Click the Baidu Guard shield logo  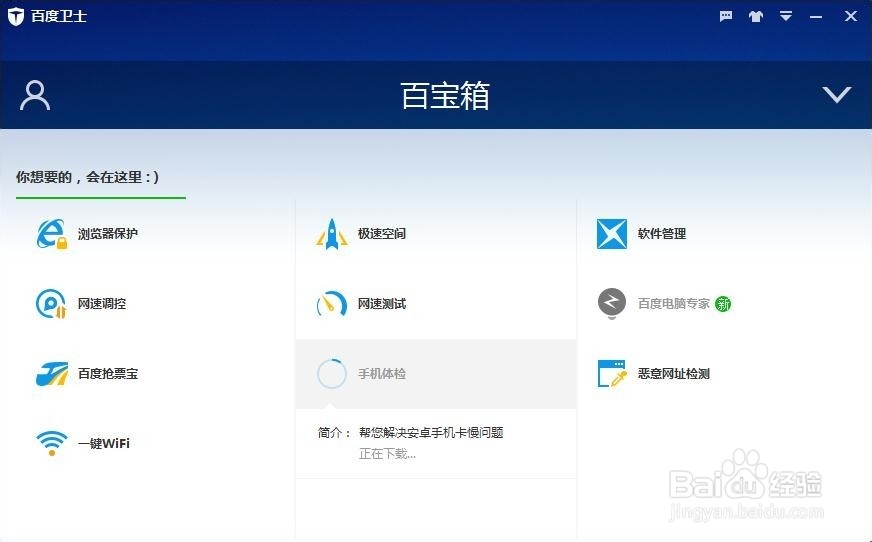click(16, 16)
